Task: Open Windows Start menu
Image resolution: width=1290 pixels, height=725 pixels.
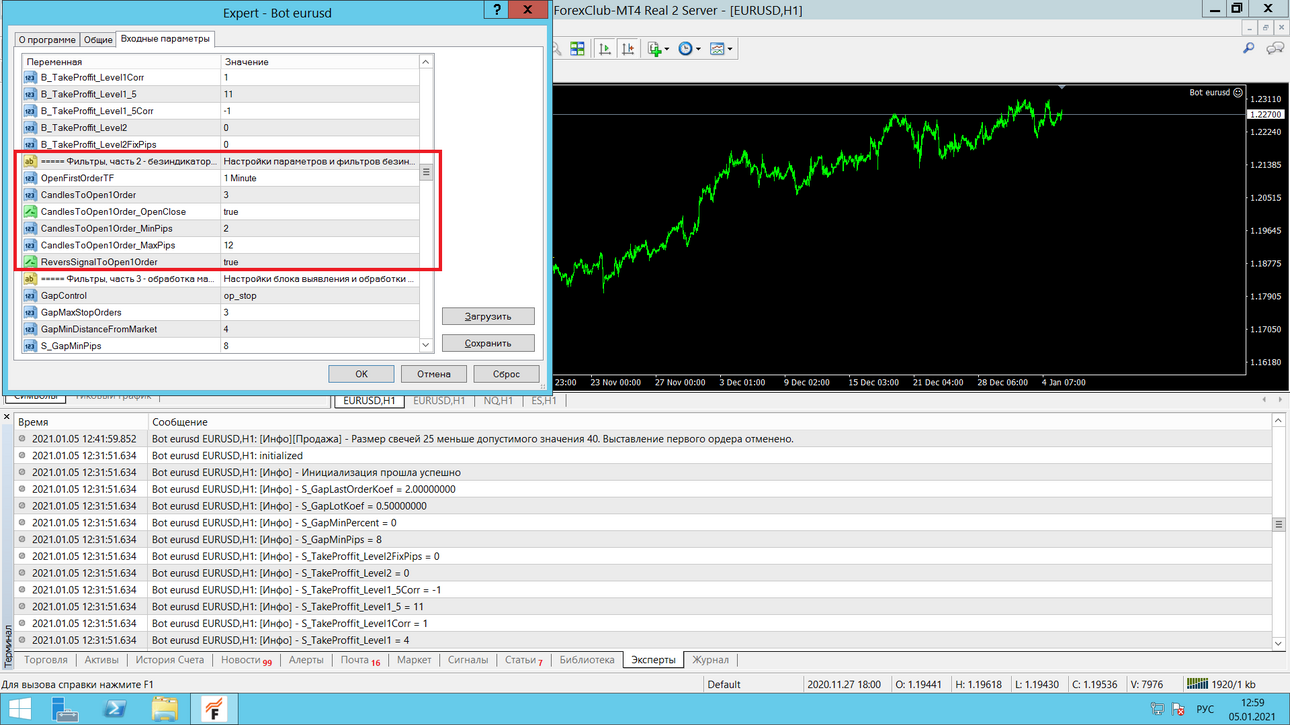Action: [19, 710]
